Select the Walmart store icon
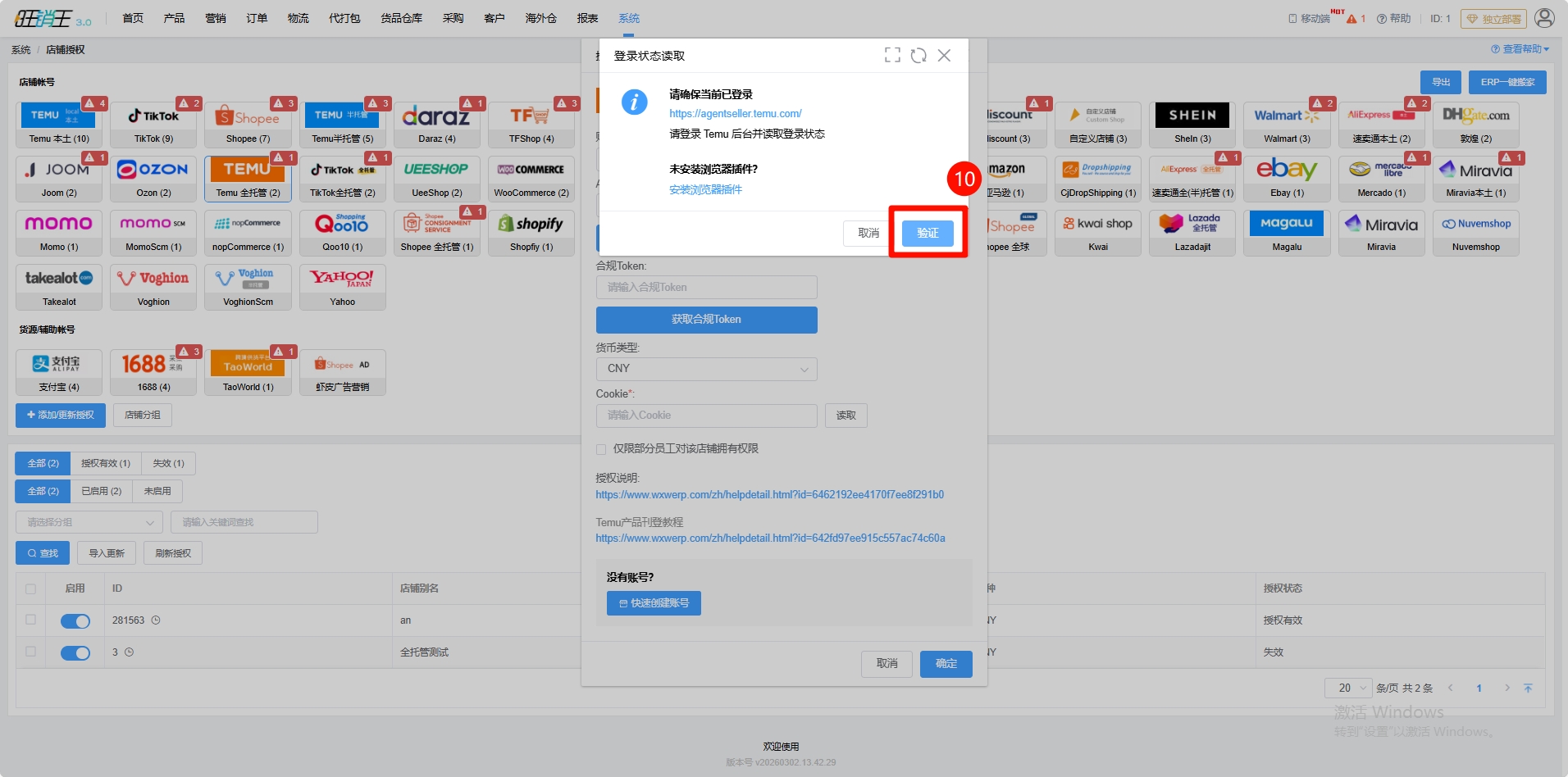The image size is (1568, 777). pos(1286,116)
